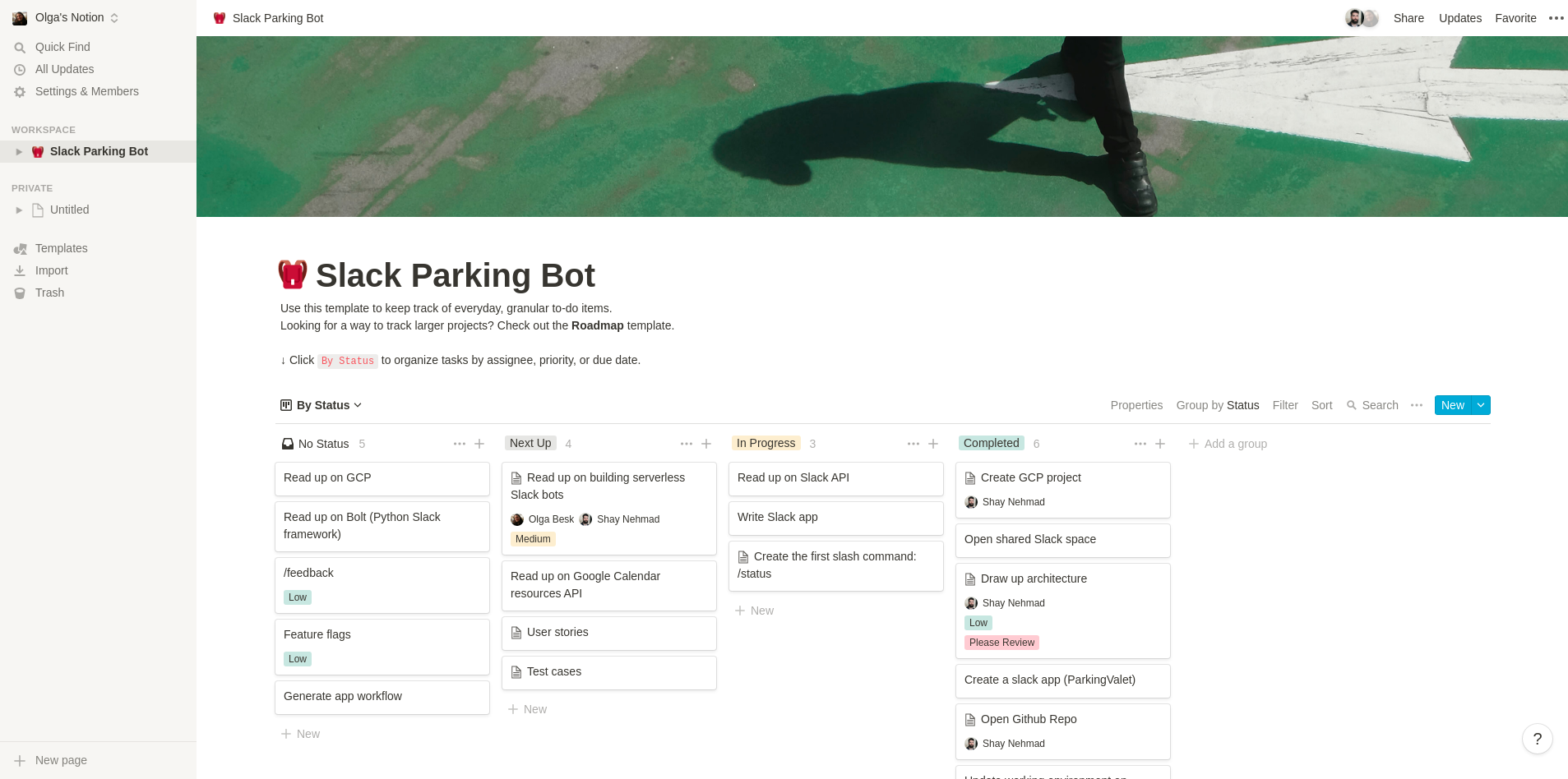The height and width of the screenshot is (779, 1568).
Task: Expand Slack Parking Bot sidebar tree arrow
Action: tap(19, 152)
